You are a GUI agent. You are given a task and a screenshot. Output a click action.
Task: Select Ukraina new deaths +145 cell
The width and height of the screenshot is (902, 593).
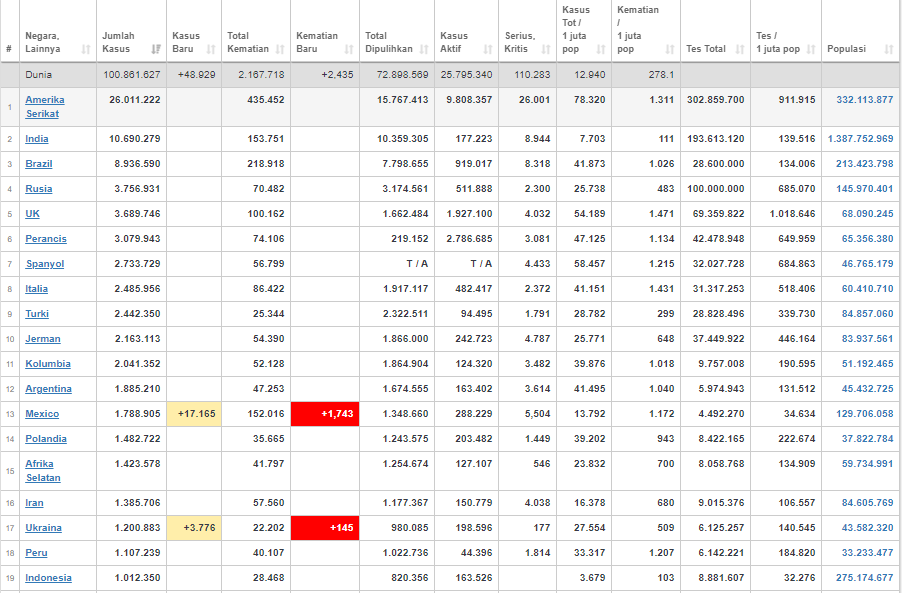325,528
